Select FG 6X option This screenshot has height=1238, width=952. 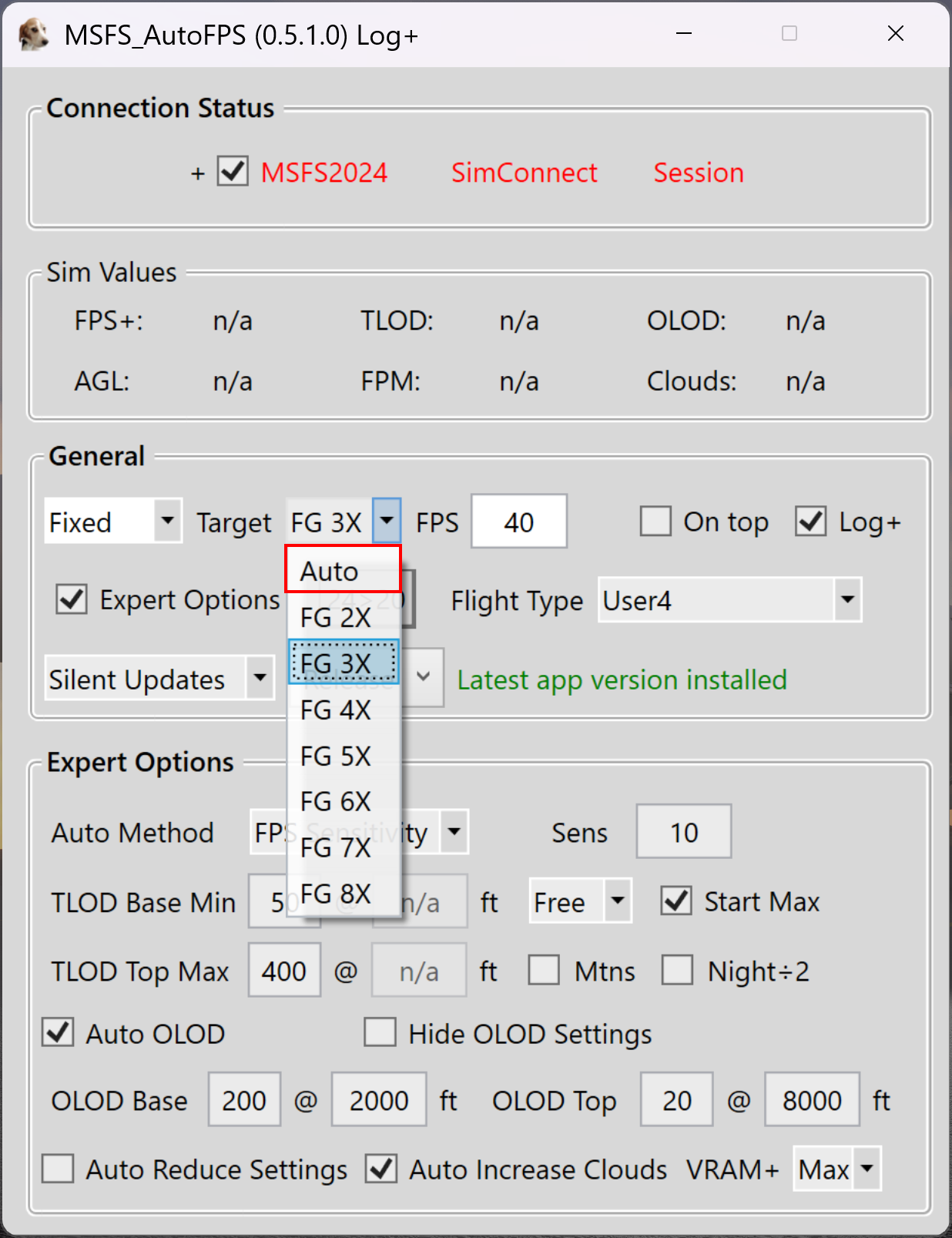point(344,800)
